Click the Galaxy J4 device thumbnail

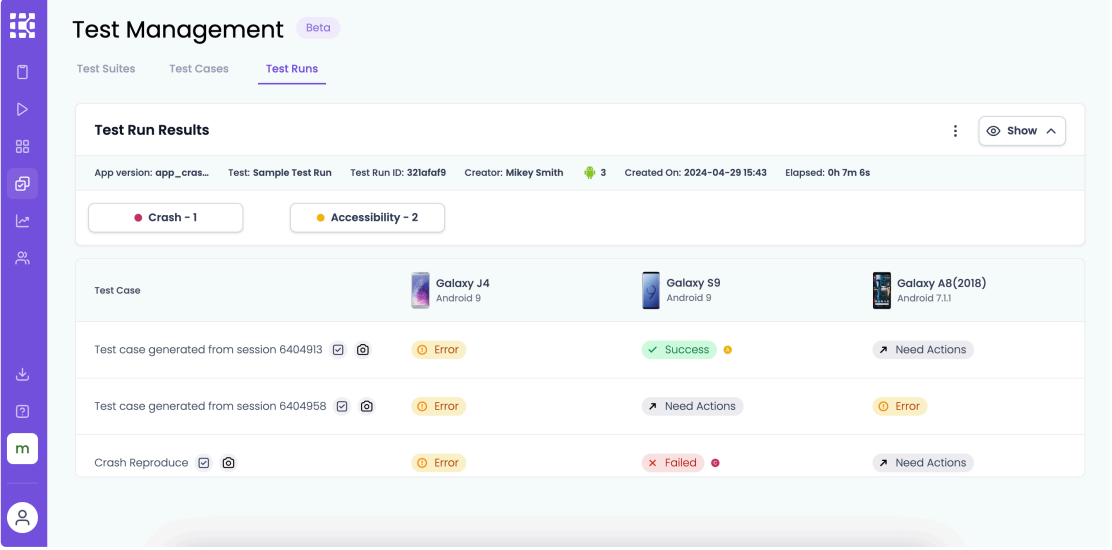coord(421,290)
